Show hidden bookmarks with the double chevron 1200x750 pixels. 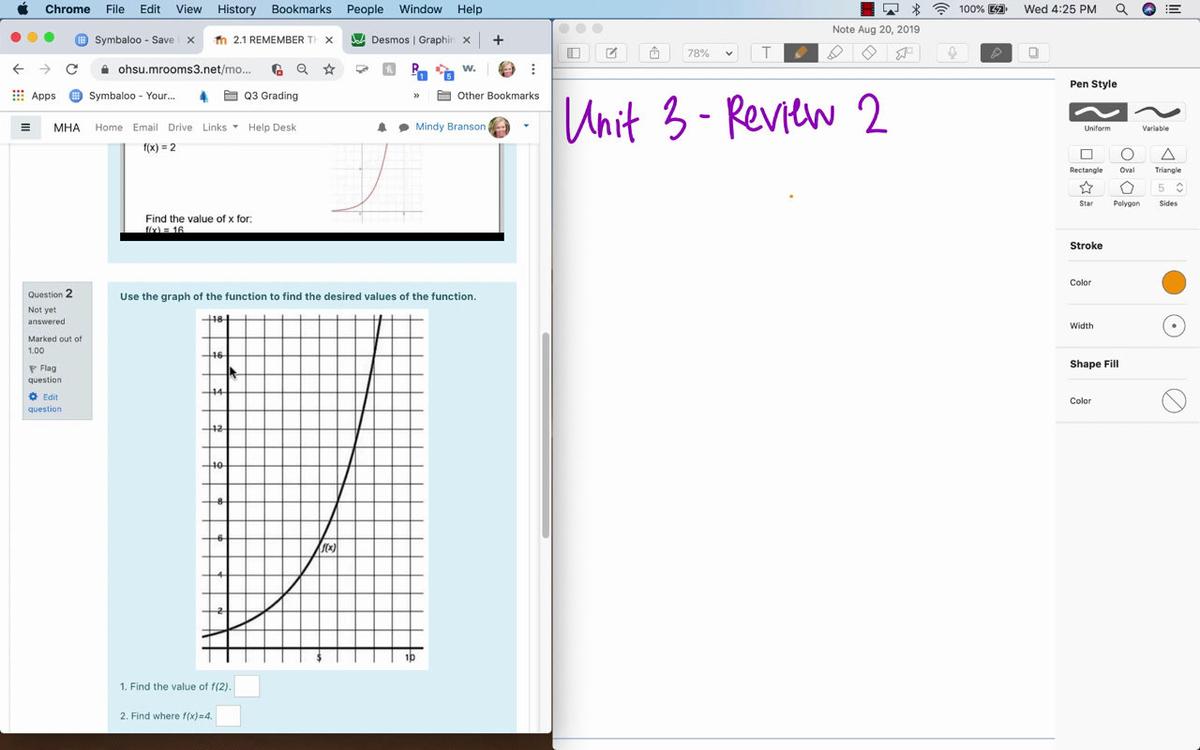coord(416,96)
